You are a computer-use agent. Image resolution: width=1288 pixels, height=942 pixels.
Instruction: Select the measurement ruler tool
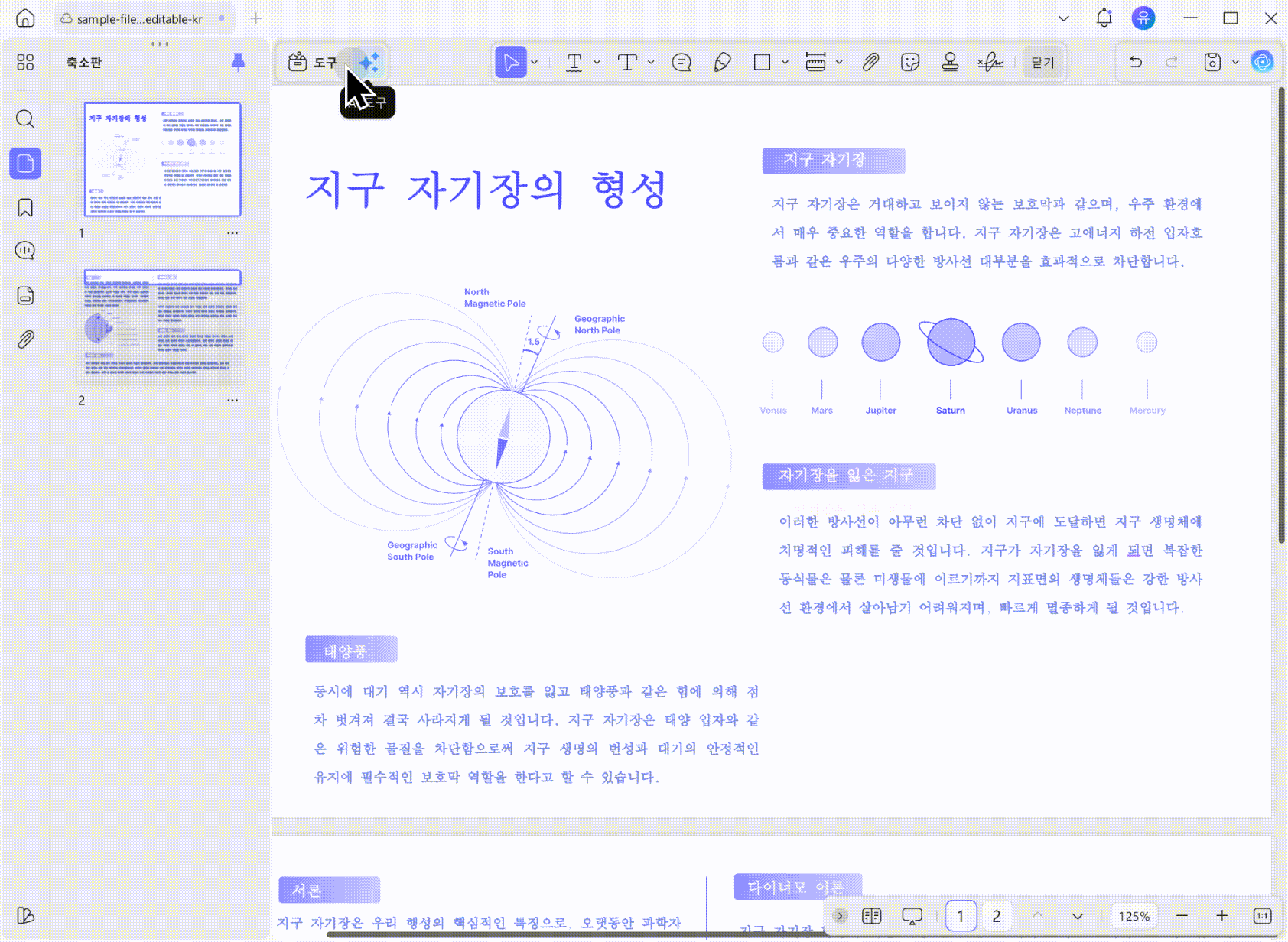(815, 62)
